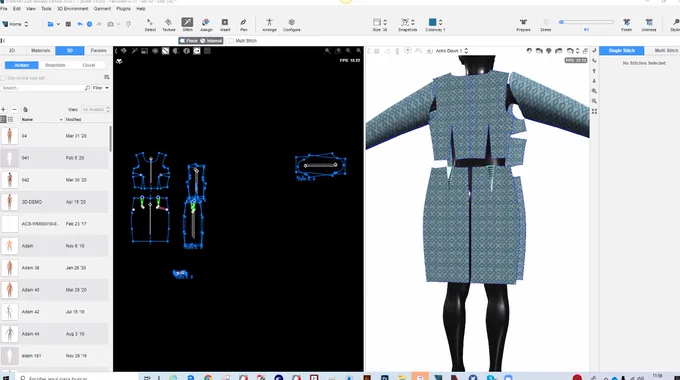The width and height of the screenshot is (680, 380).
Task: Open the Filter dropdown
Action: [101, 88]
